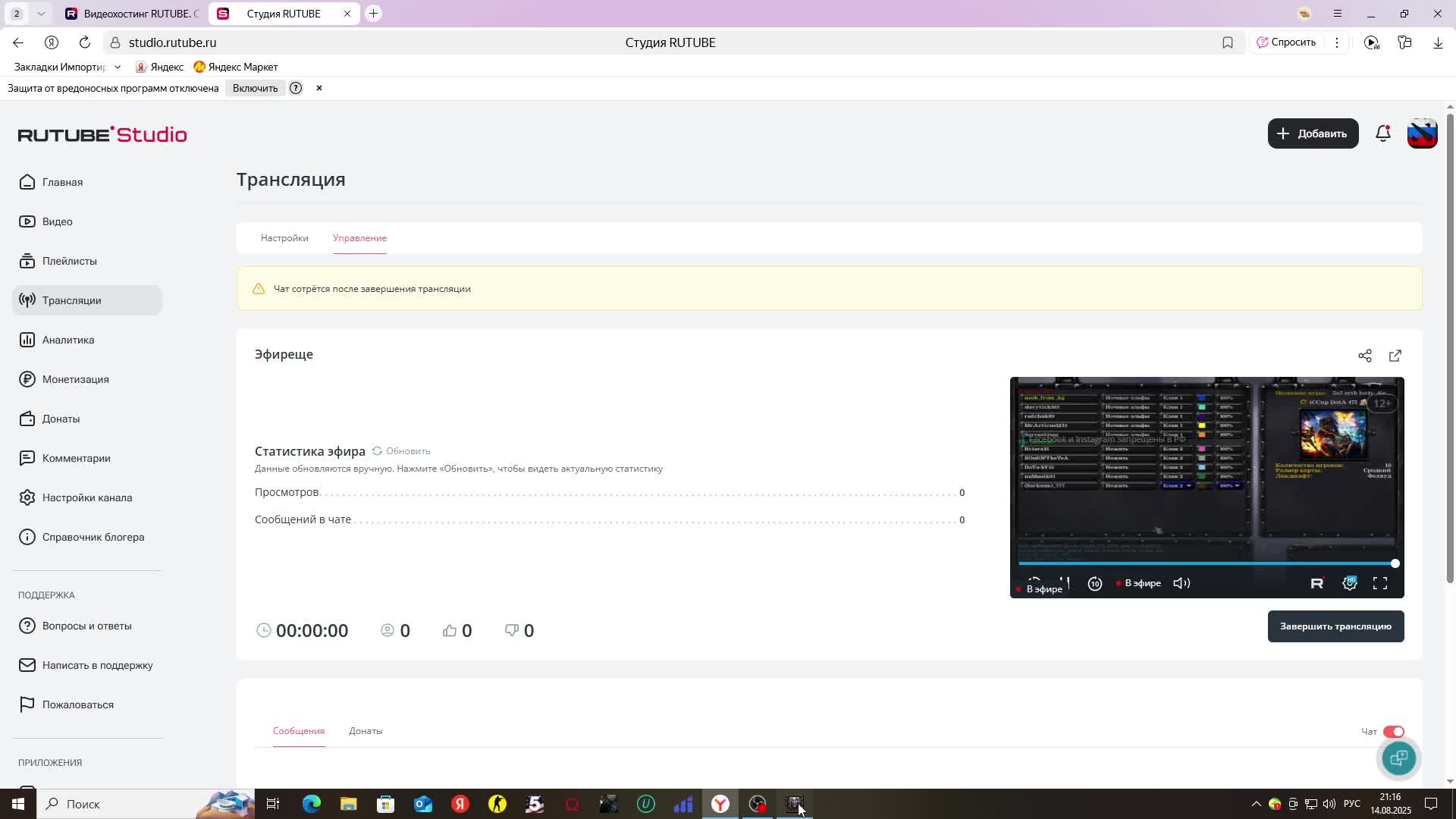Open the support chat bubble

point(1398,758)
